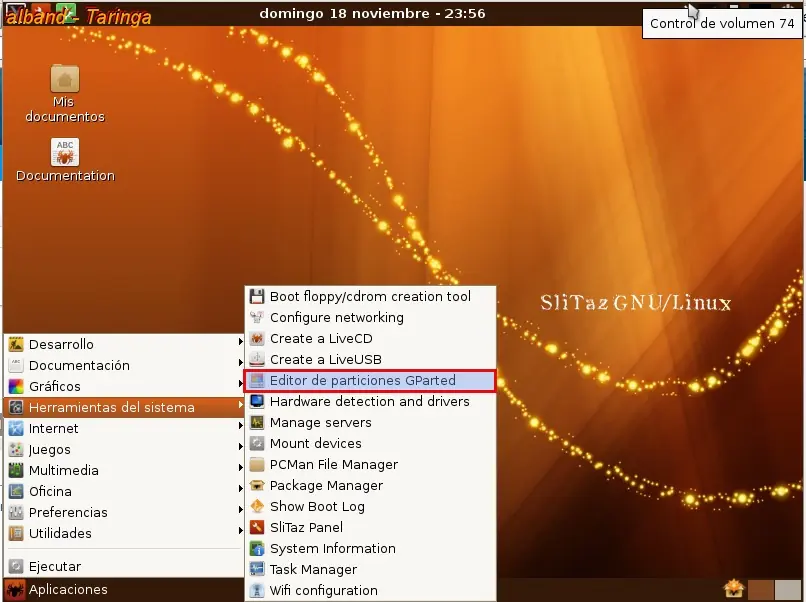This screenshot has width=806, height=602.
Task: Launch Task Manager from system tools
Action: tap(370, 570)
